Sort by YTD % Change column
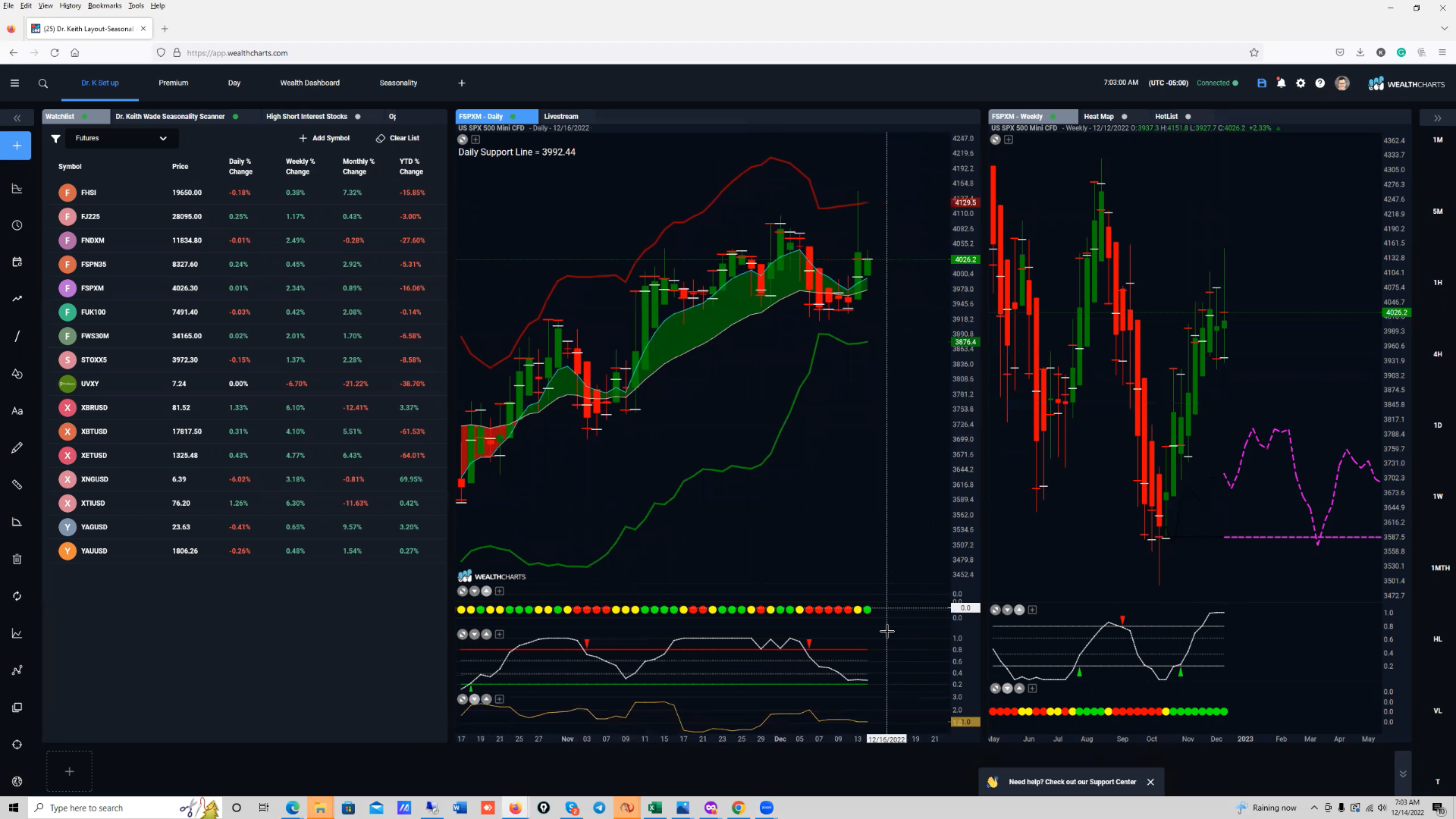 pos(411,167)
